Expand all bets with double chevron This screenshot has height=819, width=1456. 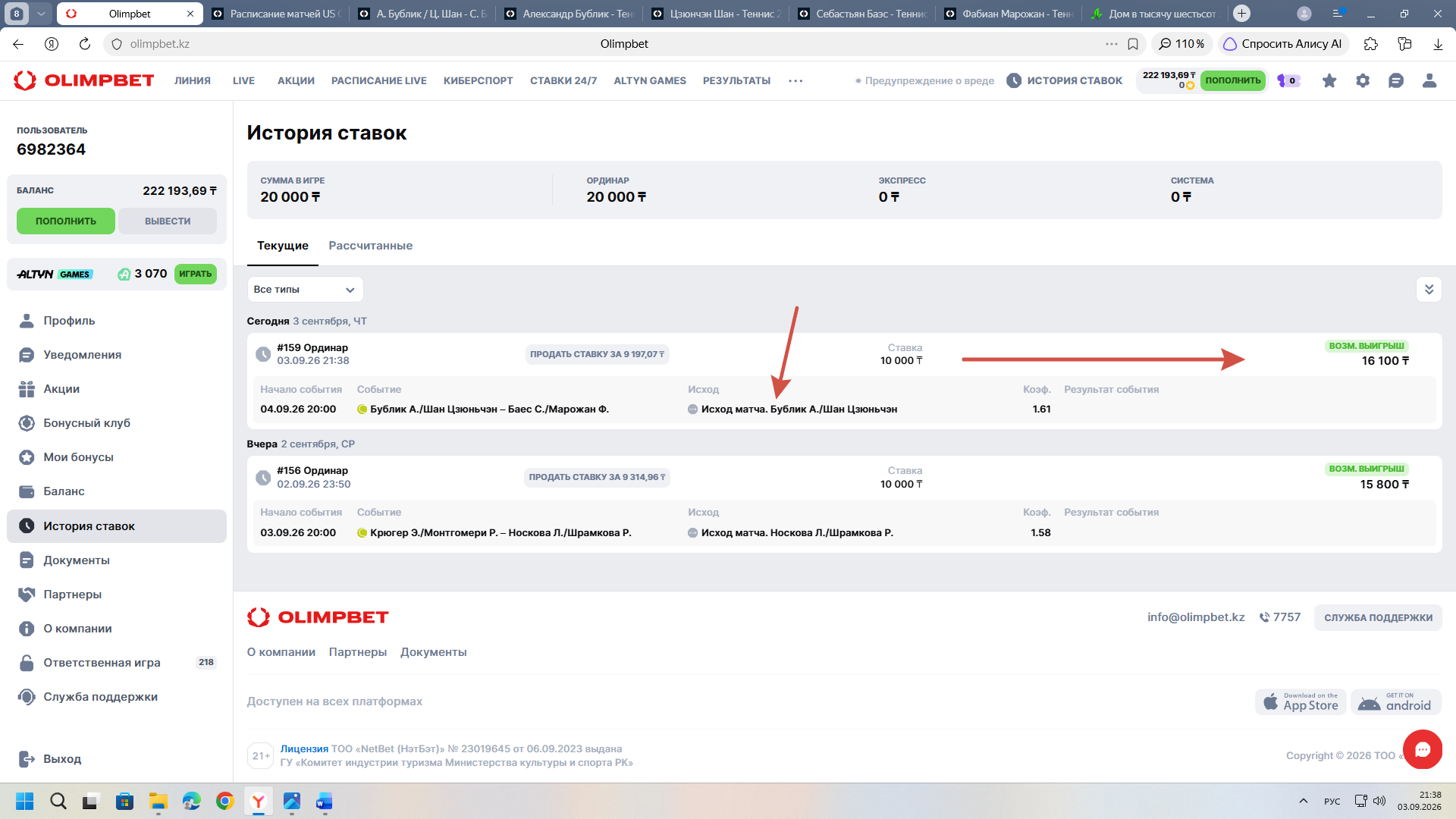[x=1429, y=290]
